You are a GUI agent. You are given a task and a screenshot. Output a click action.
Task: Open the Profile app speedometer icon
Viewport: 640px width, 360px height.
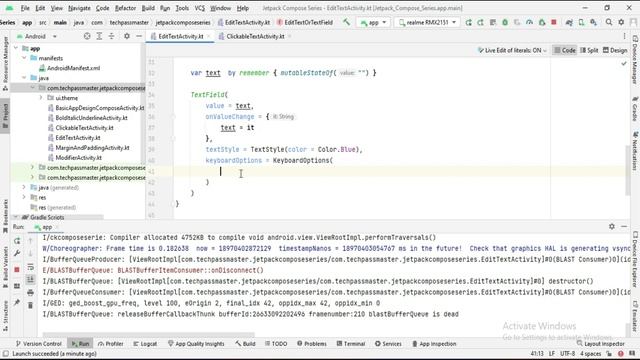(x=529, y=22)
